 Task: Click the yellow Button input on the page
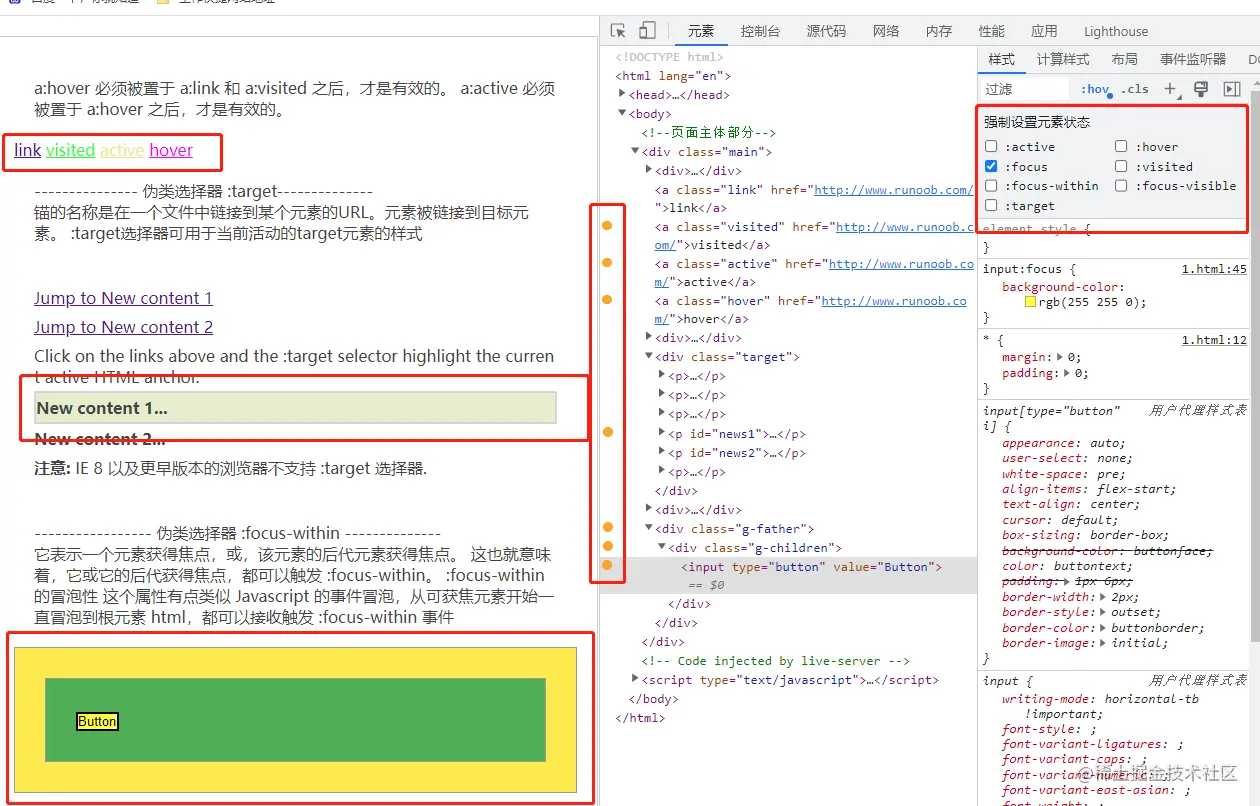pos(96,721)
